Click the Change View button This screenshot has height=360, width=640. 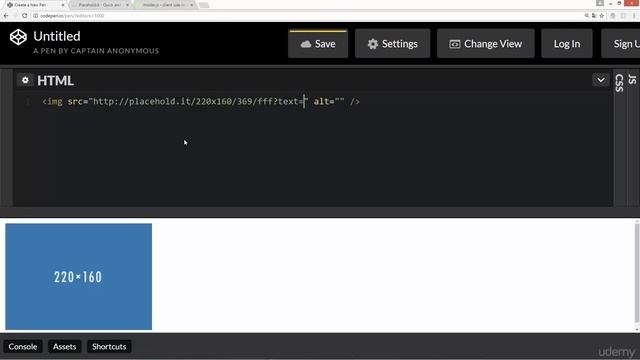[x=485, y=44]
